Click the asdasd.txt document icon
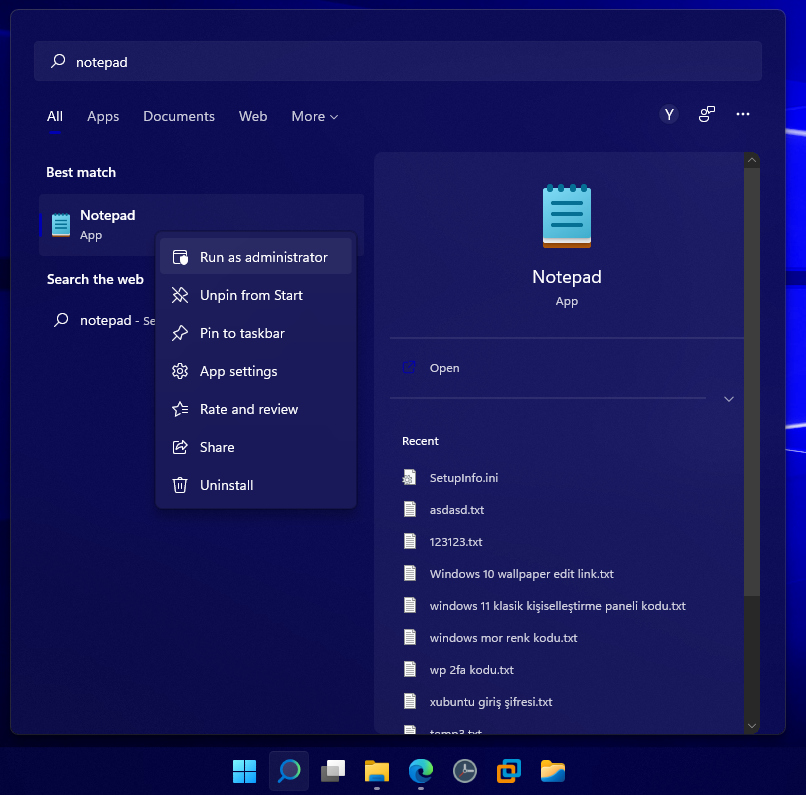Viewport: 806px width, 795px height. [x=410, y=509]
